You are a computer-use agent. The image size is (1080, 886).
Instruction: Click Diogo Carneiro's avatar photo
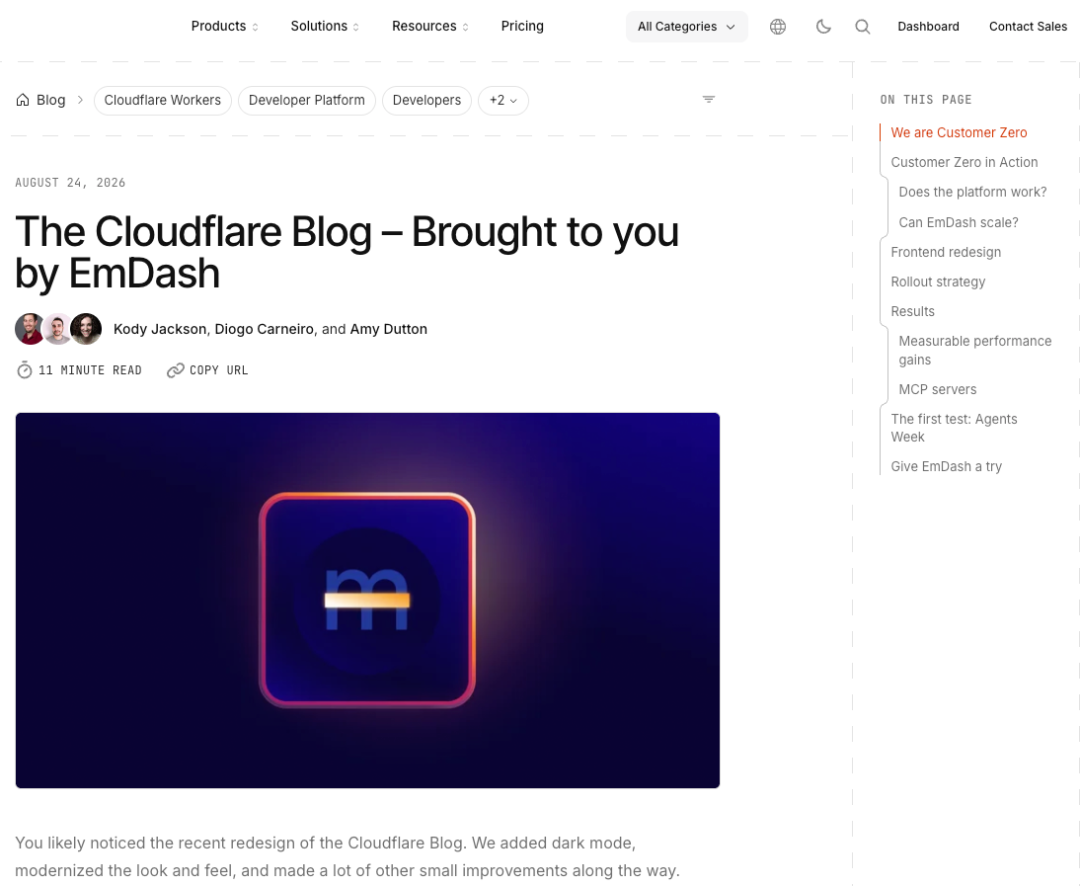point(58,329)
